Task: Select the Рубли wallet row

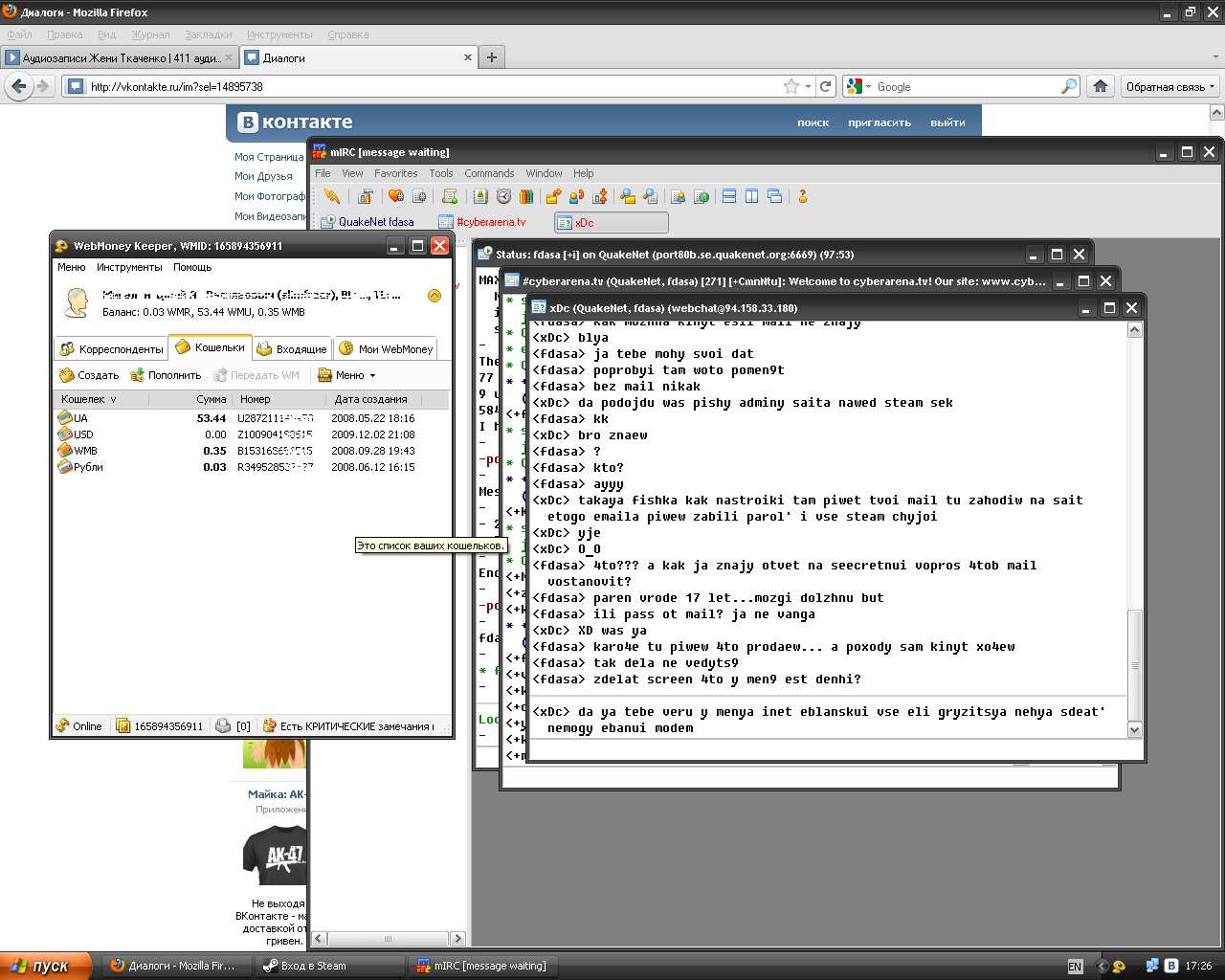Action: coord(251,467)
